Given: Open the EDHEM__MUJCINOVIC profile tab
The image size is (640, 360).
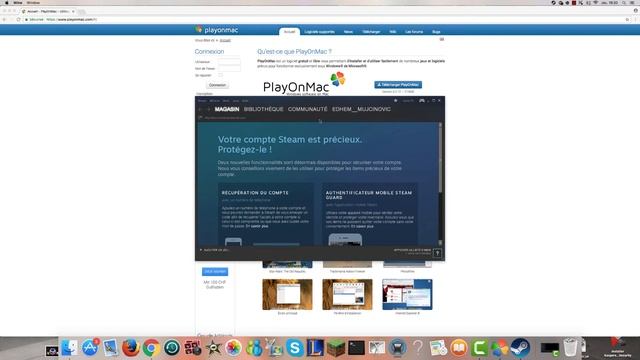Looking at the screenshot, I should (x=361, y=109).
